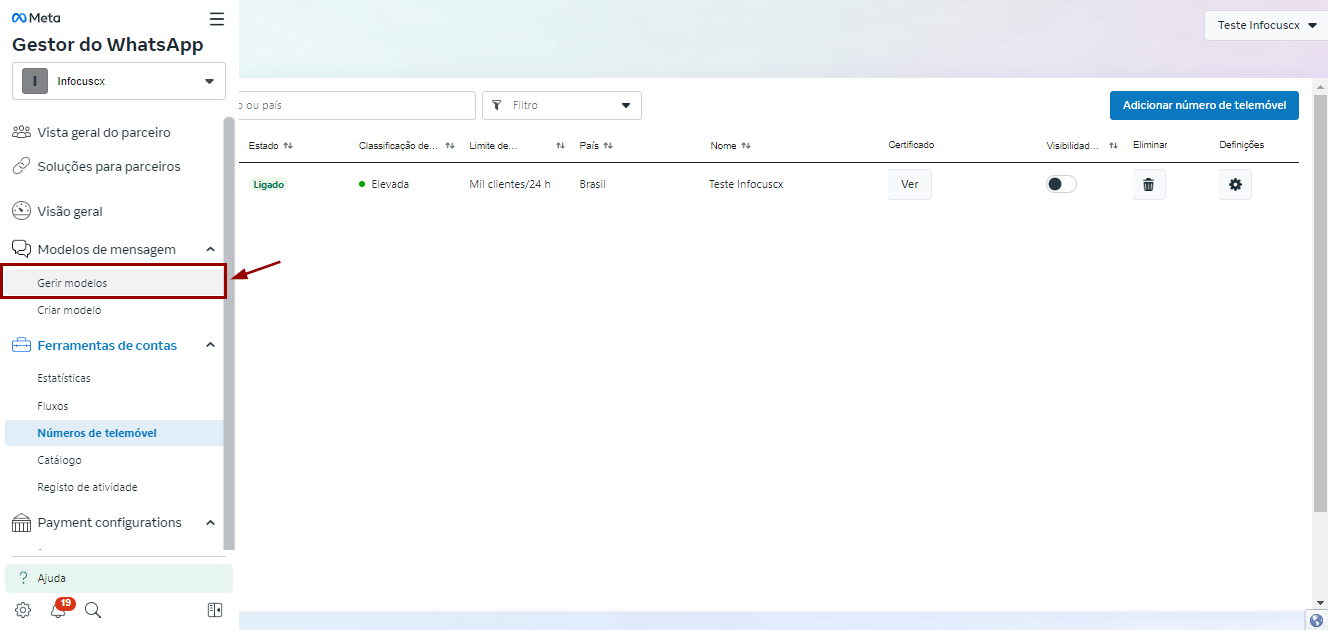Delete phone number with trash icon
This screenshot has width=1328, height=630.
pyautogui.click(x=1148, y=185)
